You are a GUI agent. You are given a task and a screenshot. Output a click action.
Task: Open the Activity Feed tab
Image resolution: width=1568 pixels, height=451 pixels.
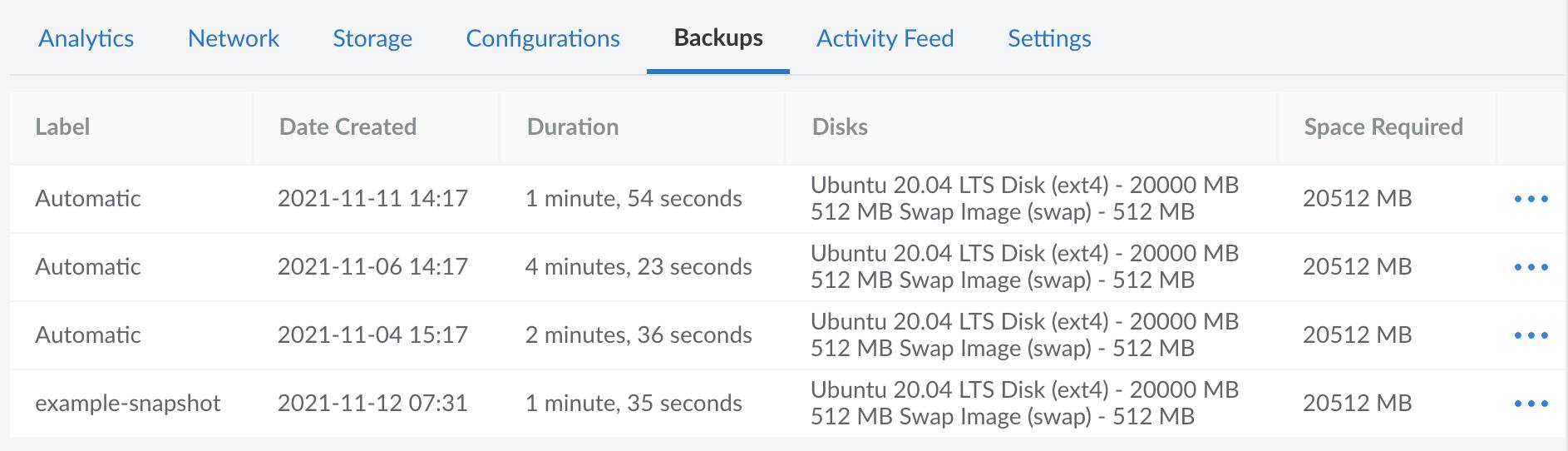click(885, 38)
